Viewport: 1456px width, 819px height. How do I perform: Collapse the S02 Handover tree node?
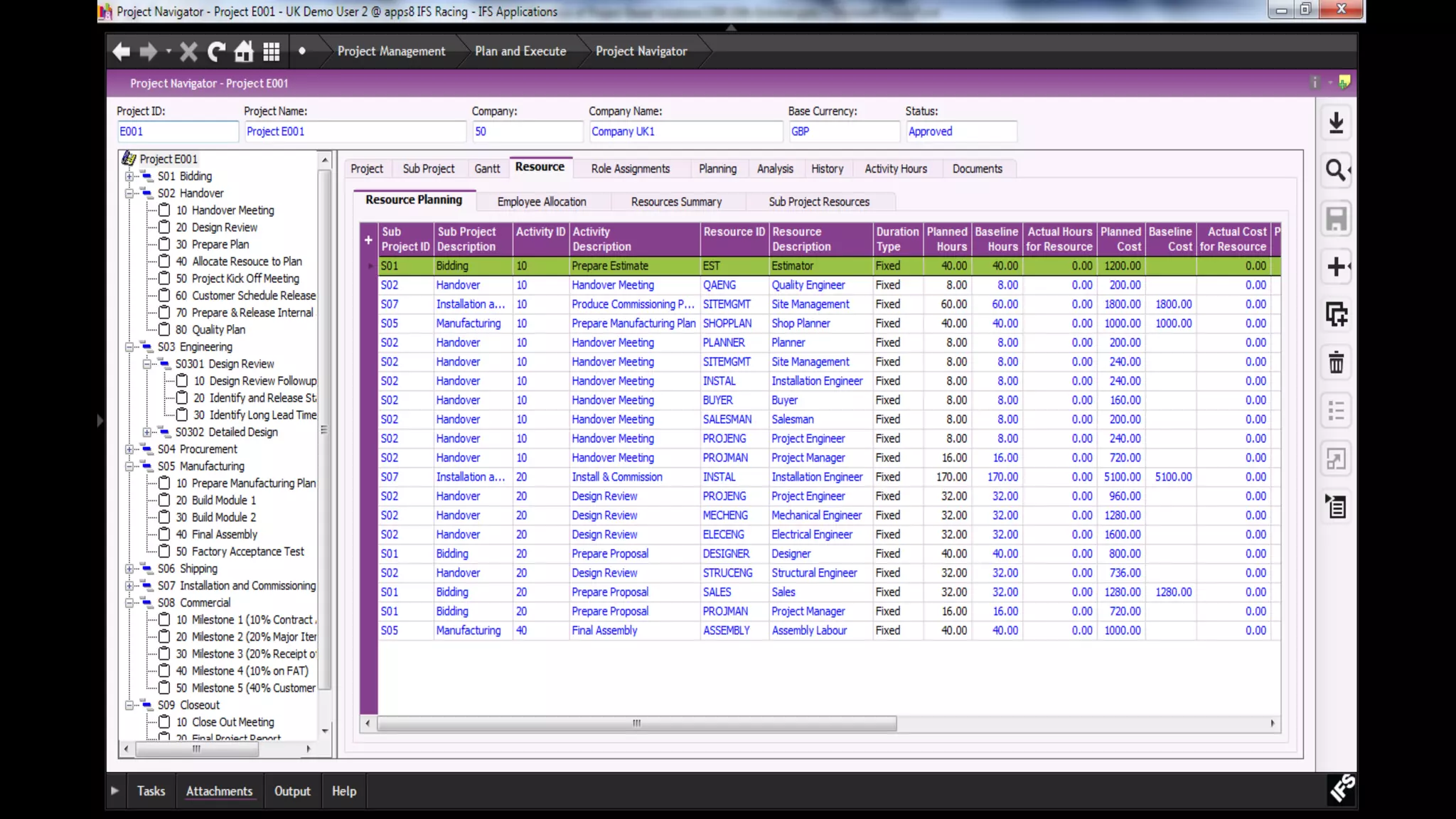[x=129, y=193]
